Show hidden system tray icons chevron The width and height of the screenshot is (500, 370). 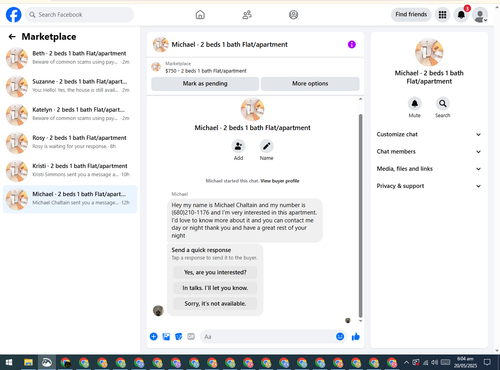coord(406,362)
